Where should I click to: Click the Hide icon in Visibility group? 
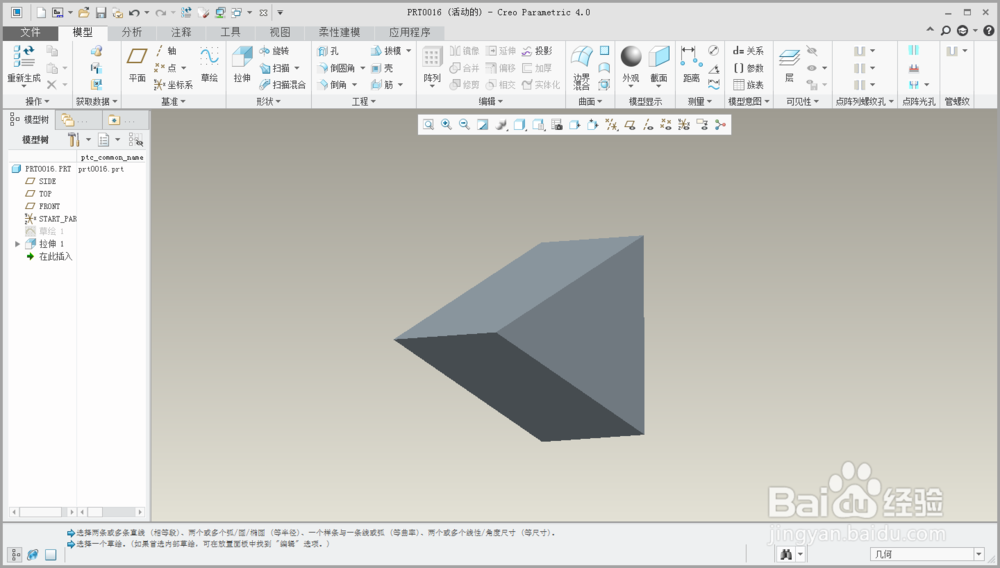point(811,51)
